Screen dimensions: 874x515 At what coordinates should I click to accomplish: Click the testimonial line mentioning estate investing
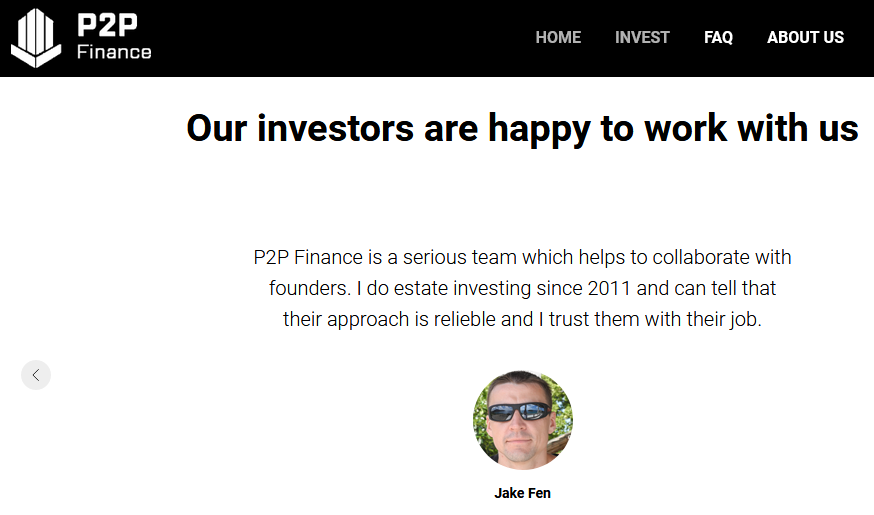pyautogui.click(x=522, y=289)
